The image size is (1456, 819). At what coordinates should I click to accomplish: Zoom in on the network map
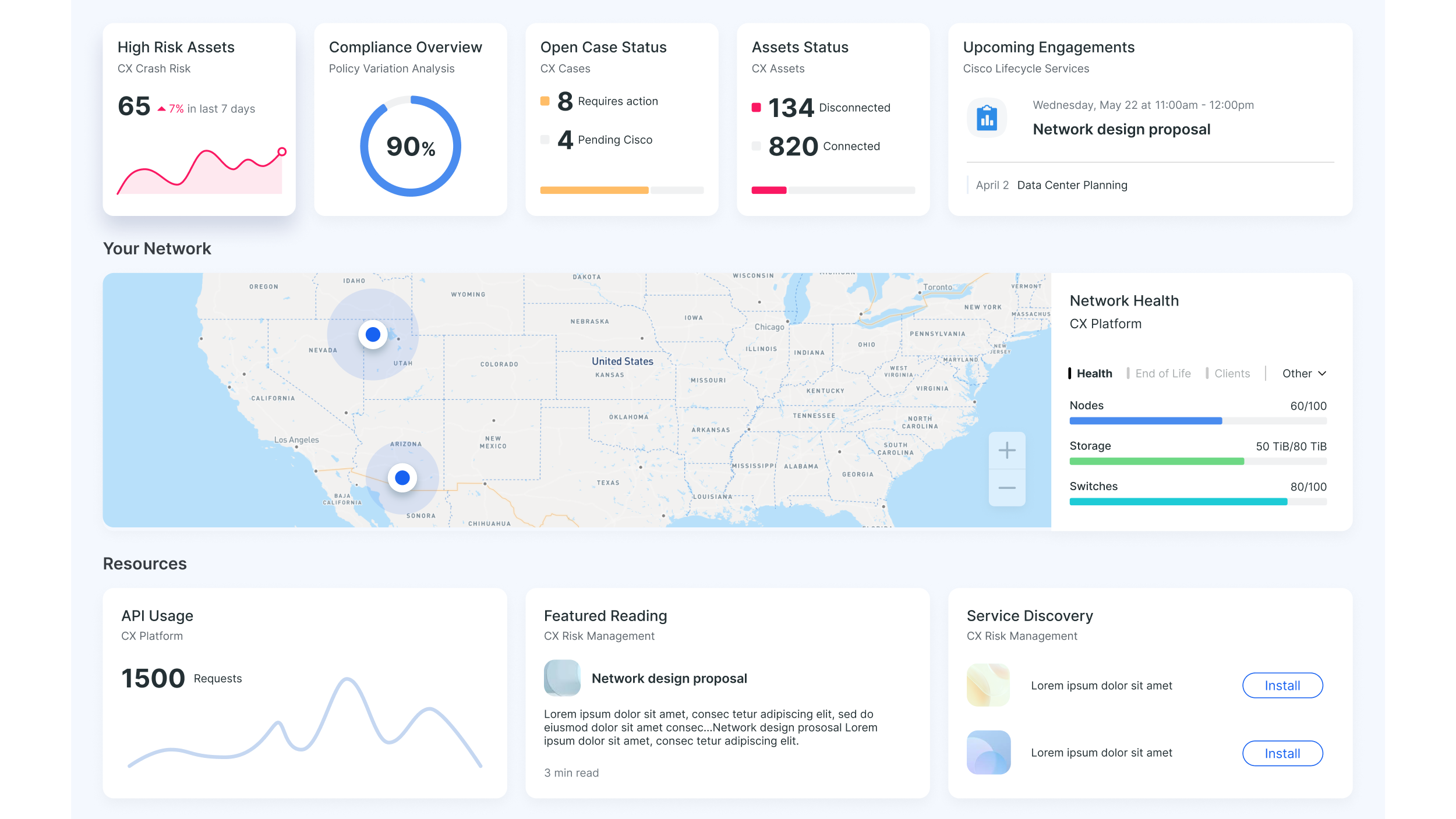tap(1006, 450)
